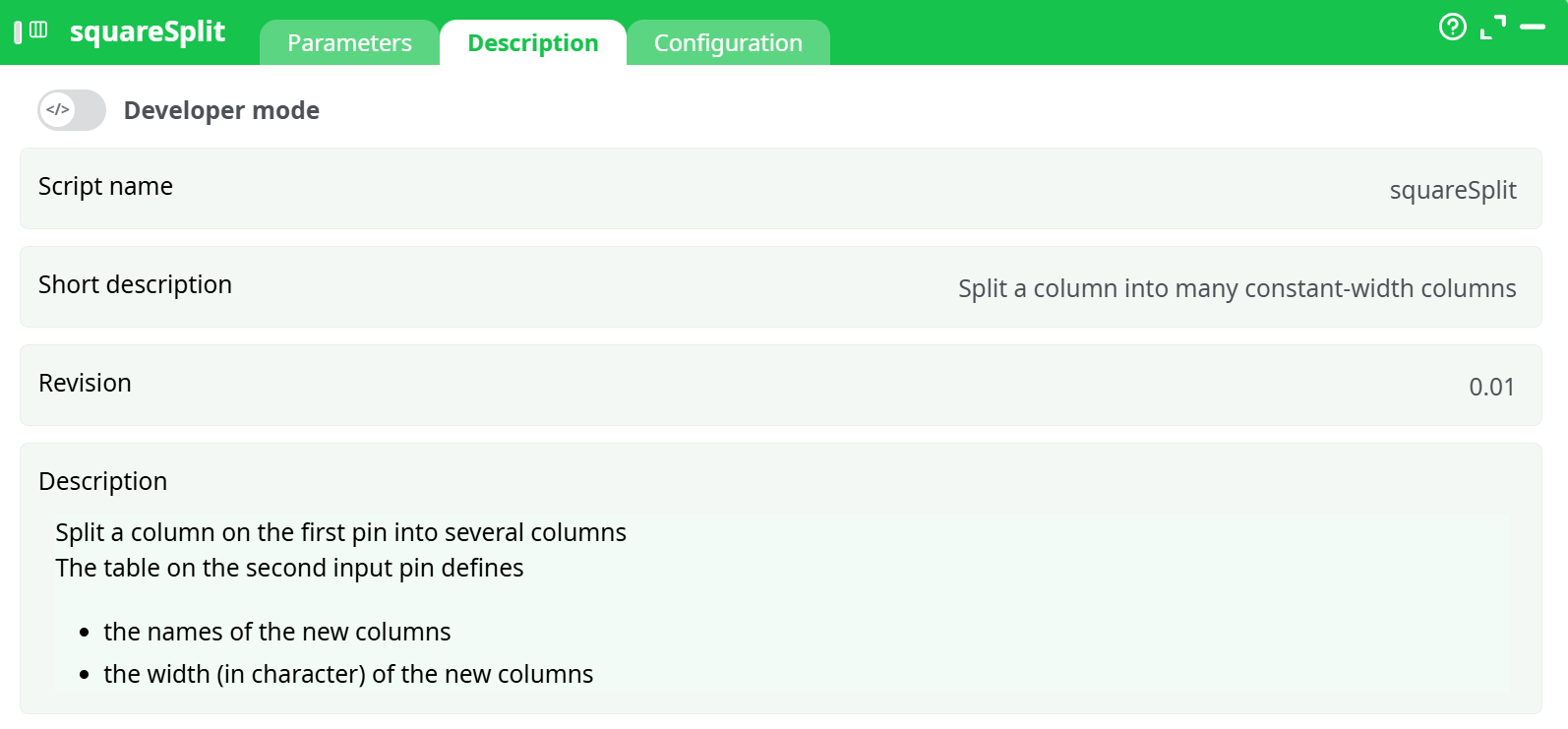
Task: Select the Description tab
Action: click(x=532, y=43)
